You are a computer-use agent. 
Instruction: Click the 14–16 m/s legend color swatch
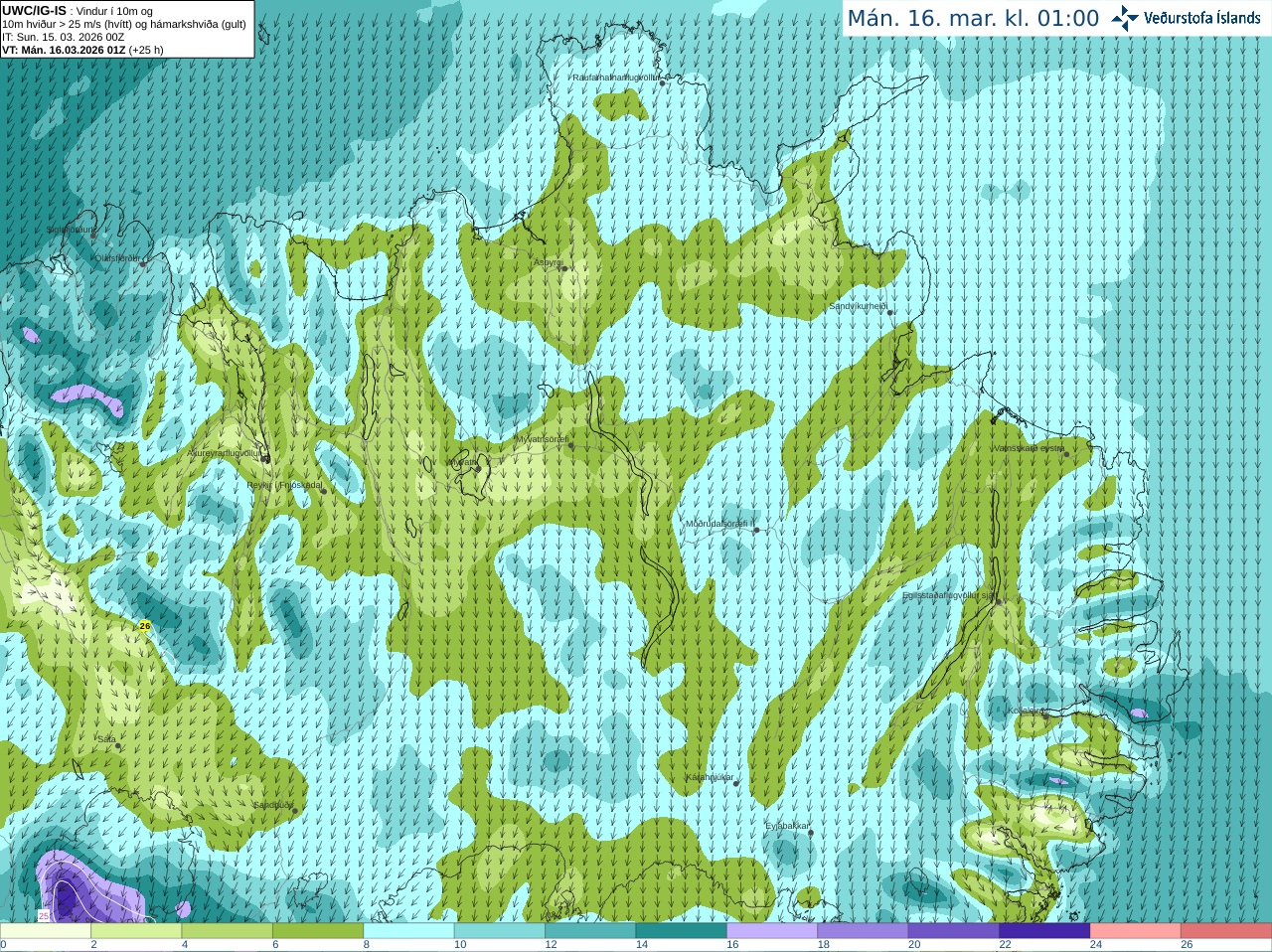pyautogui.click(x=682, y=931)
